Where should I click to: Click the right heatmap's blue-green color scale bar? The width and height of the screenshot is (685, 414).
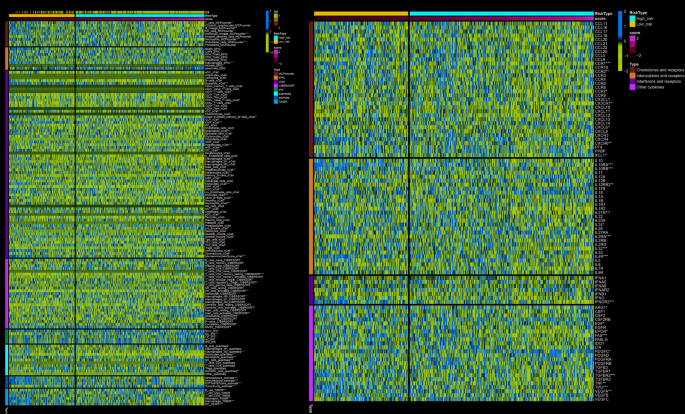pos(620,41)
